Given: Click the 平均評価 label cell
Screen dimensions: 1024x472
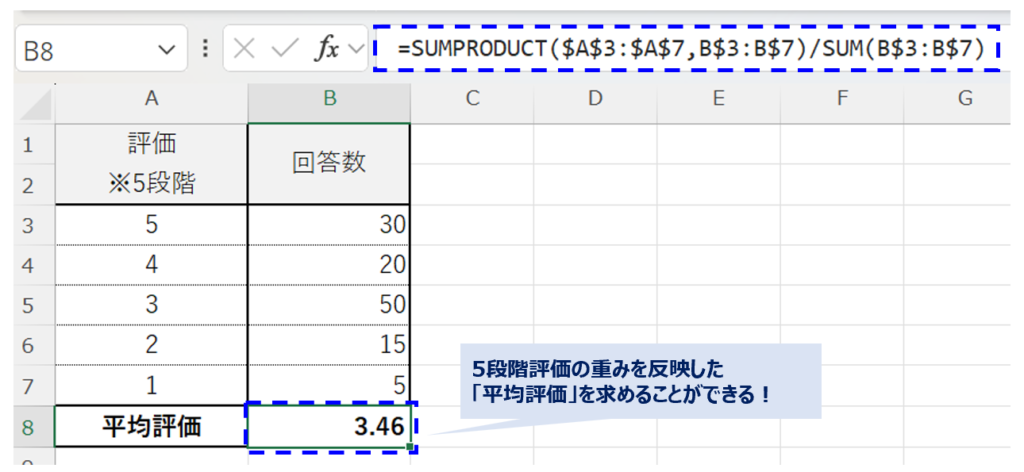Looking at the screenshot, I should point(152,427).
